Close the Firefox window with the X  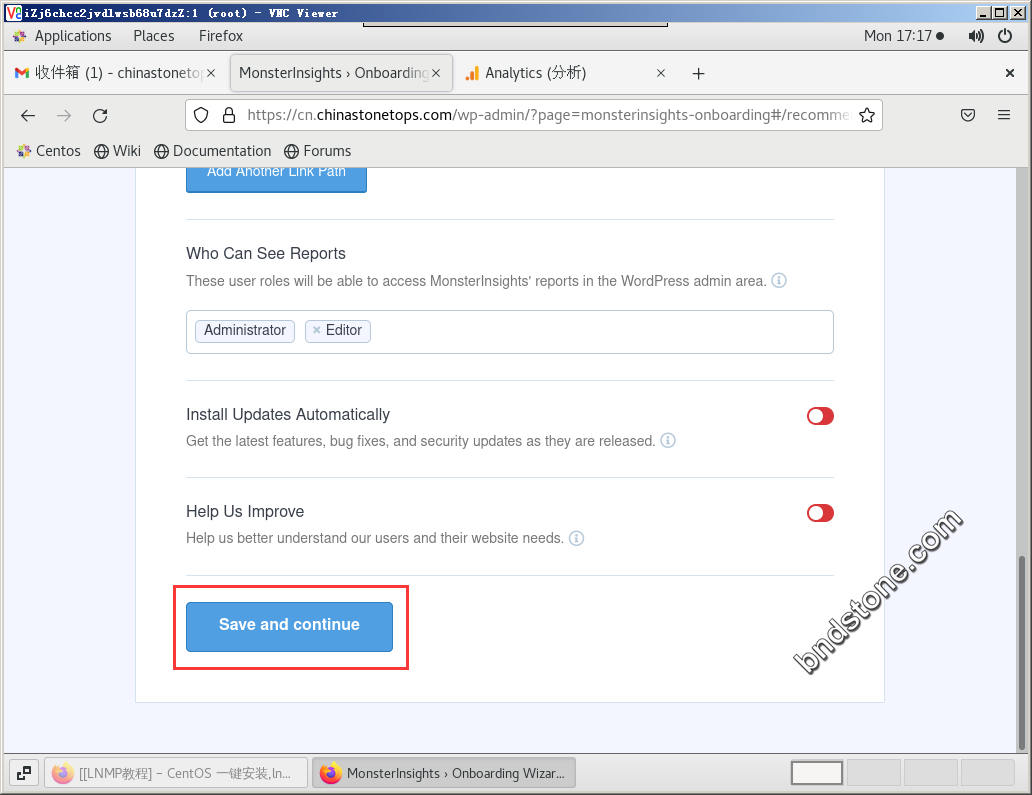point(1010,73)
